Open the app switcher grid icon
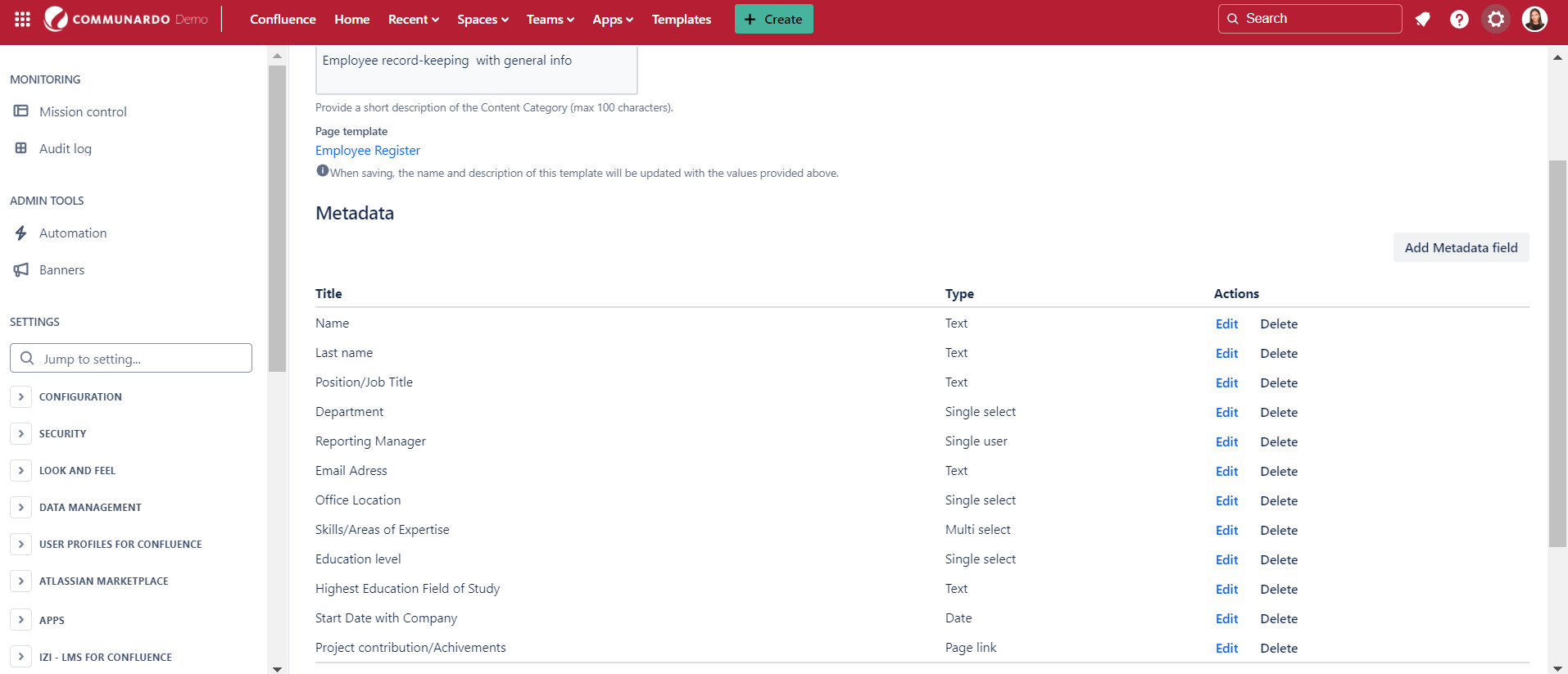1568x674 pixels. [x=22, y=19]
